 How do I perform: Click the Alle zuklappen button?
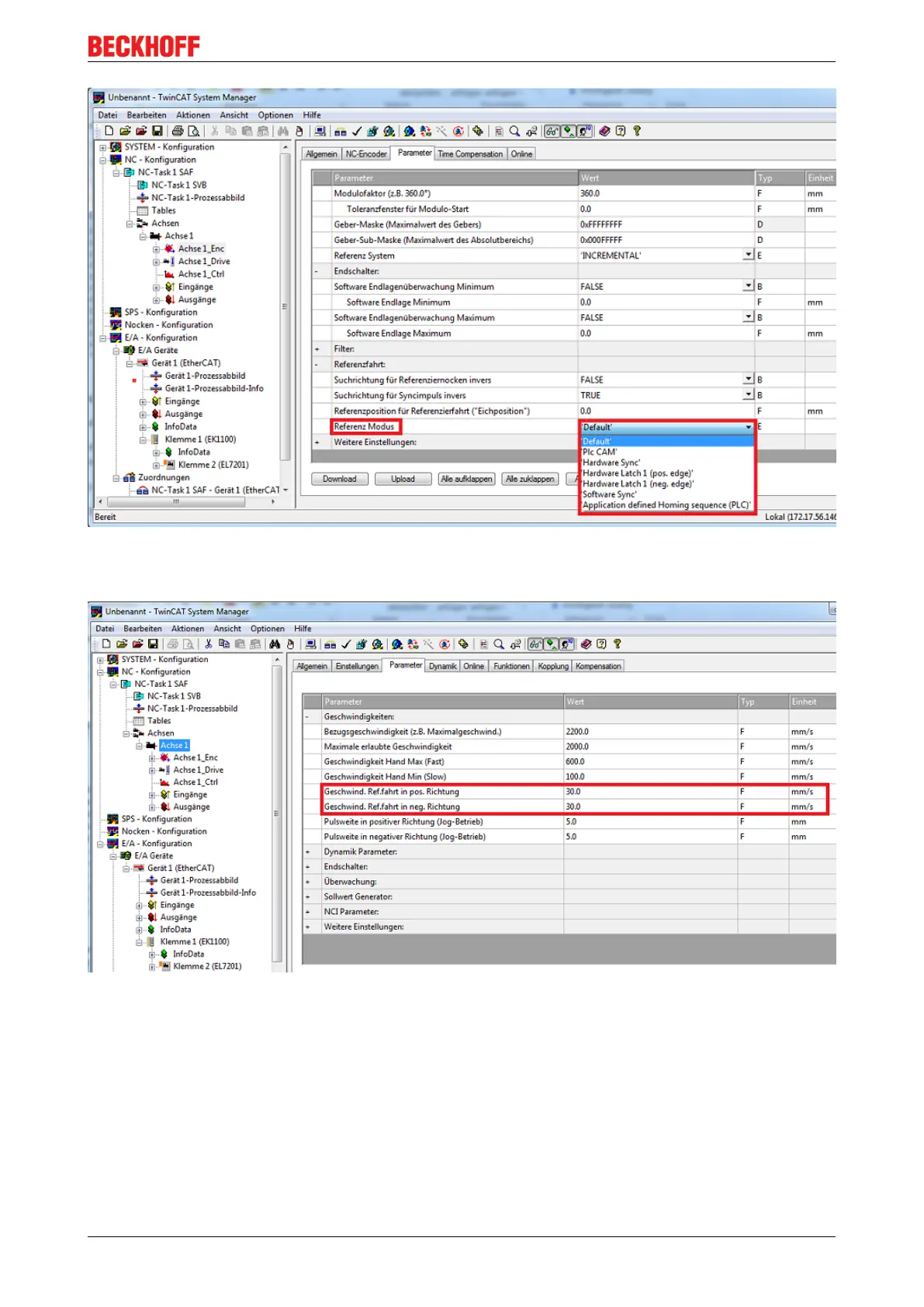coord(530,479)
